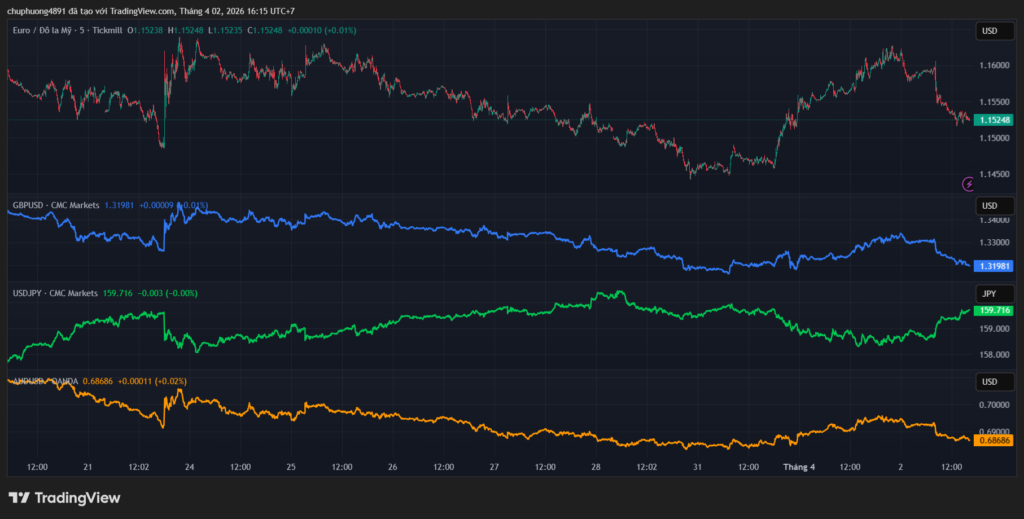This screenshot has height=519, width=1024.
Task: Click the orange 0.68686 AUDUSD price tag
Action: pyautogui.click(x=993, y=440)
